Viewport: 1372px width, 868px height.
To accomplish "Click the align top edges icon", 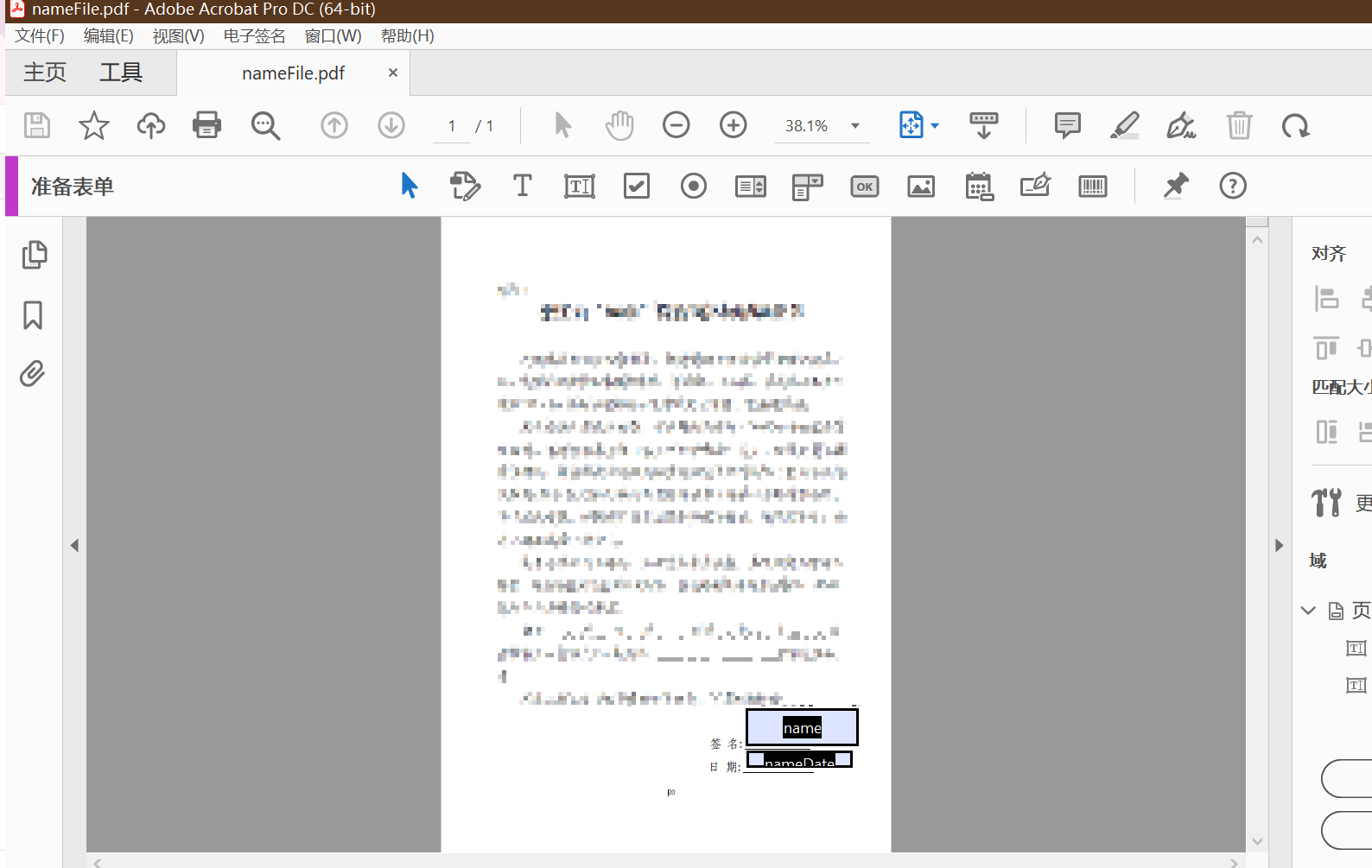I will (1326, 347).
